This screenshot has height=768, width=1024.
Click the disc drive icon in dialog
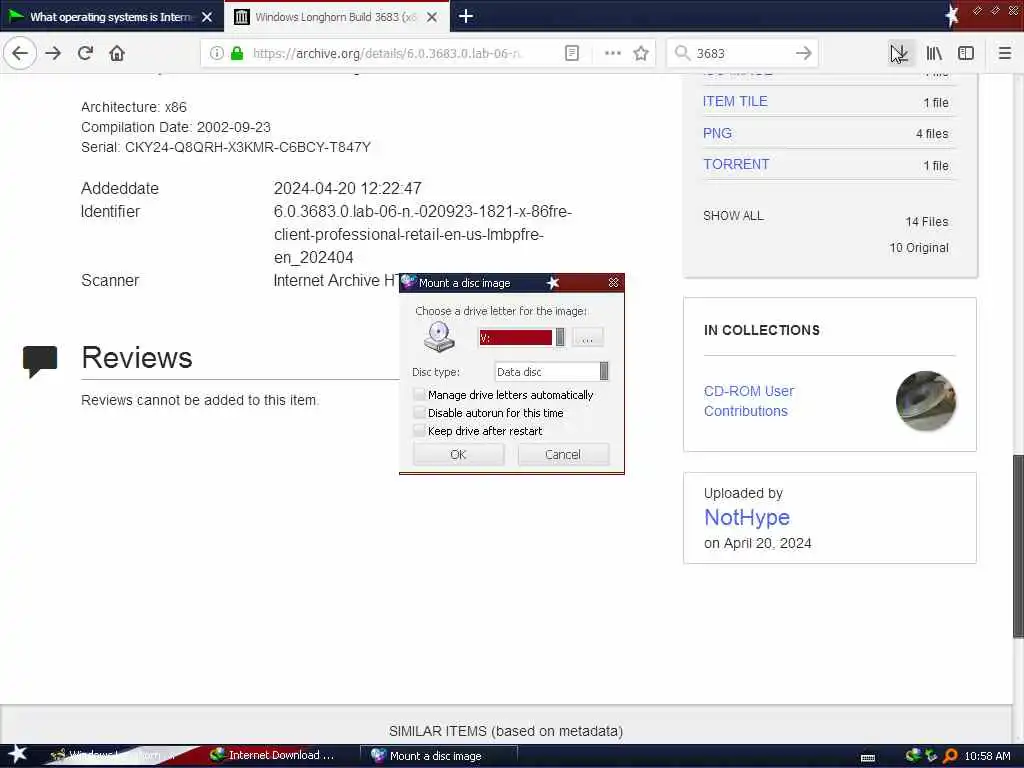tap(439, 337)
